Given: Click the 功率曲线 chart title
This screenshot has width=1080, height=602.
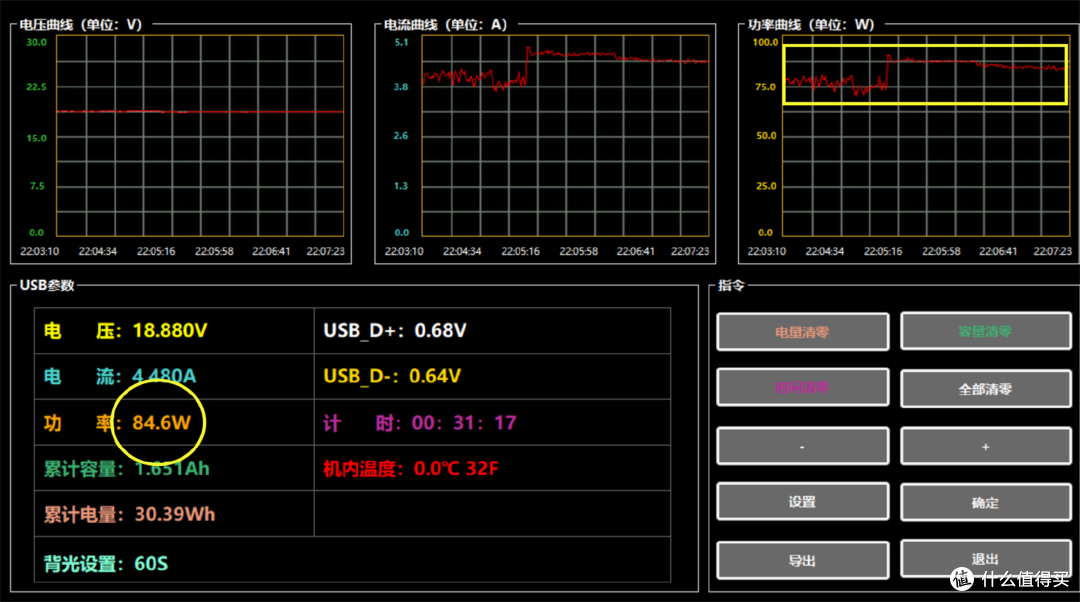Looking at the screenshot, I should (x=811, y=25).
